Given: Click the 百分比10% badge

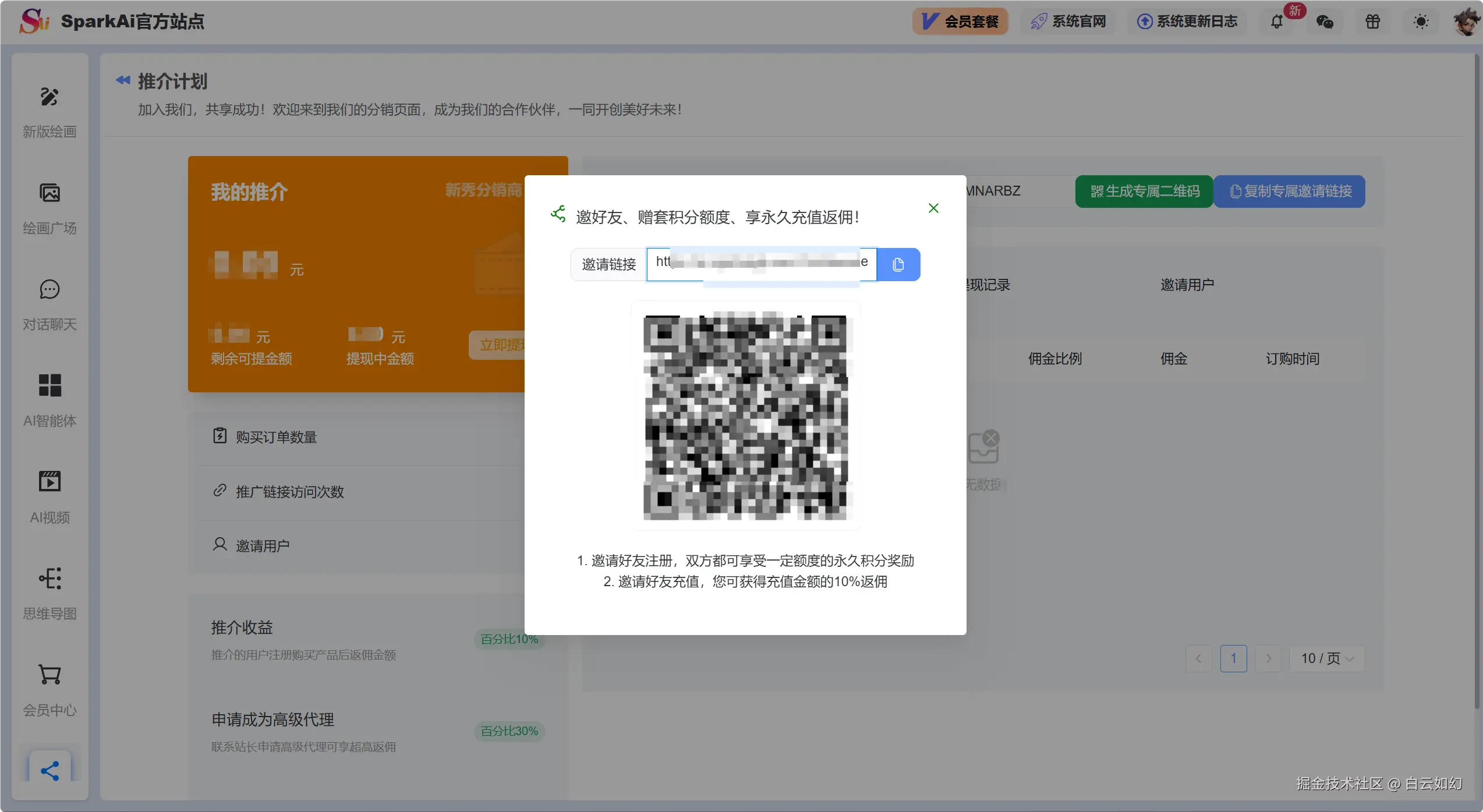Looking at the screenshot, I should coord(509,639).
